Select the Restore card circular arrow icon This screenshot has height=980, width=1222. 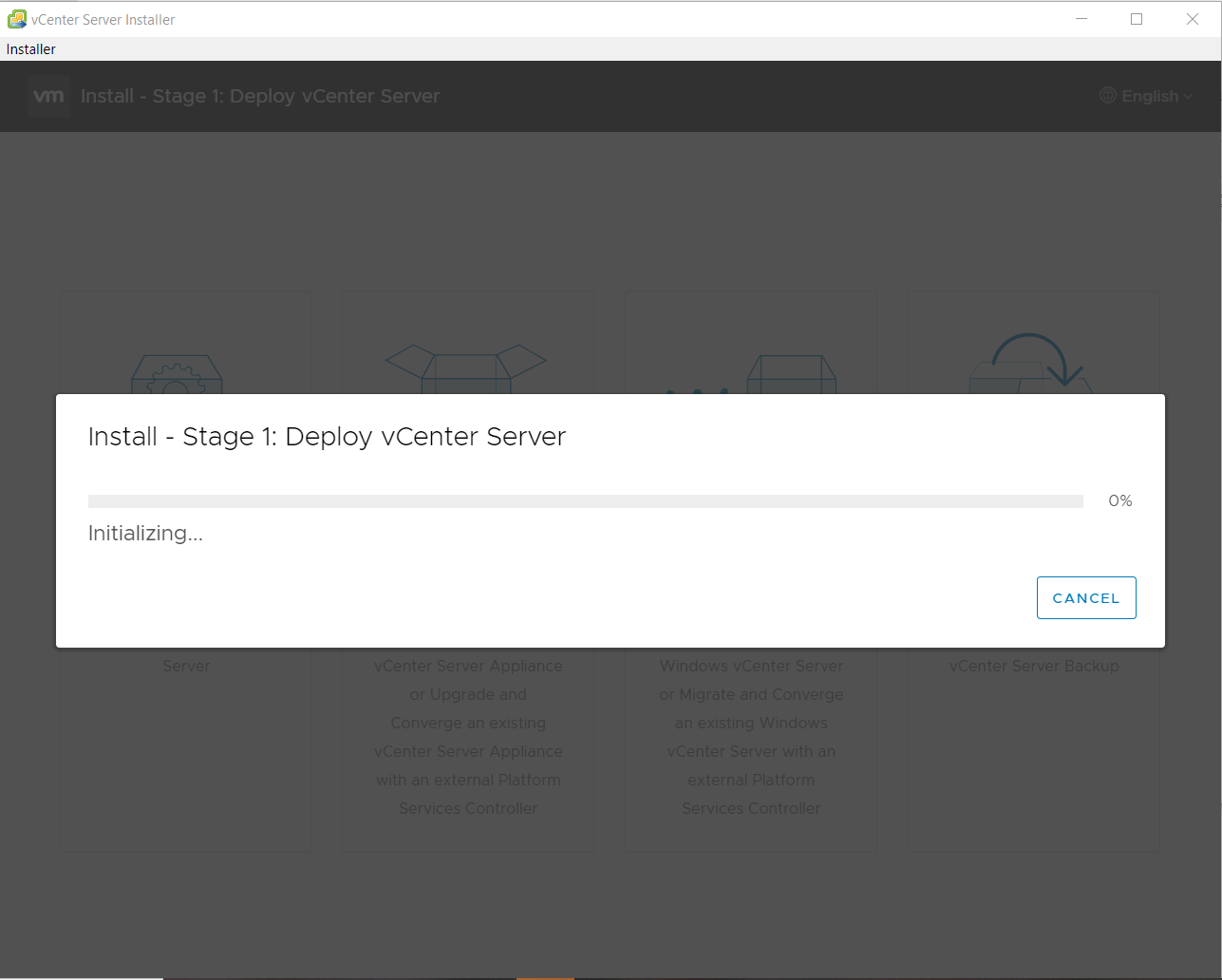click(x=1030, y=363)
